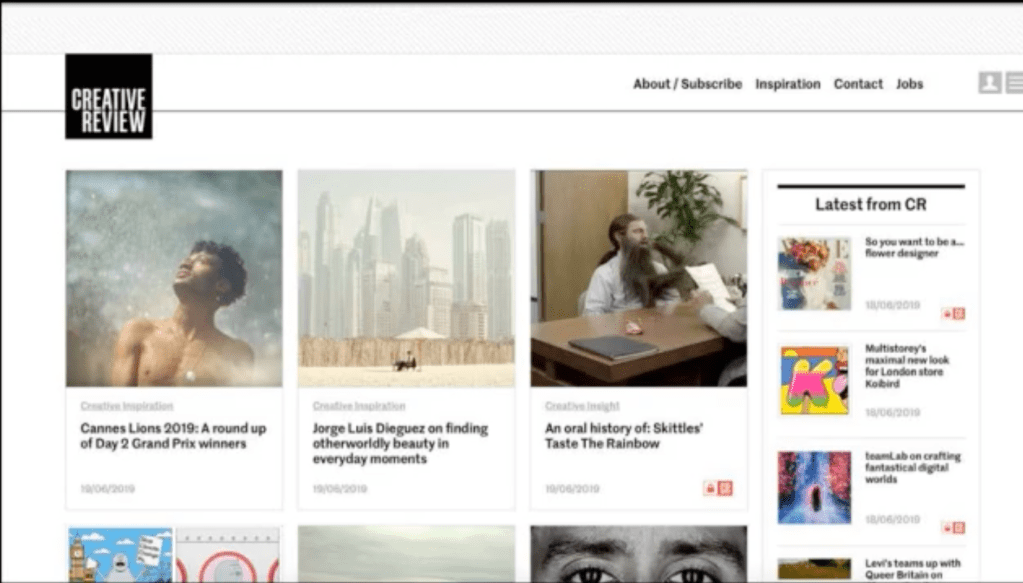Click lock icon beside teamLab article
The height and width of the screenshot is (583, 1023).
tap(946, 527)
